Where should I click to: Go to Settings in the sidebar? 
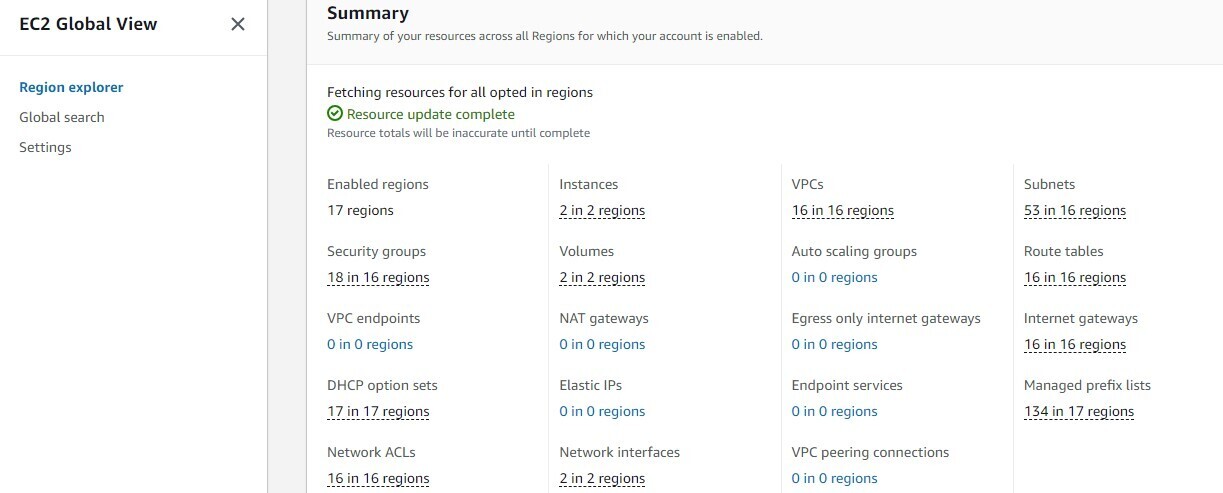pos(45,147)
